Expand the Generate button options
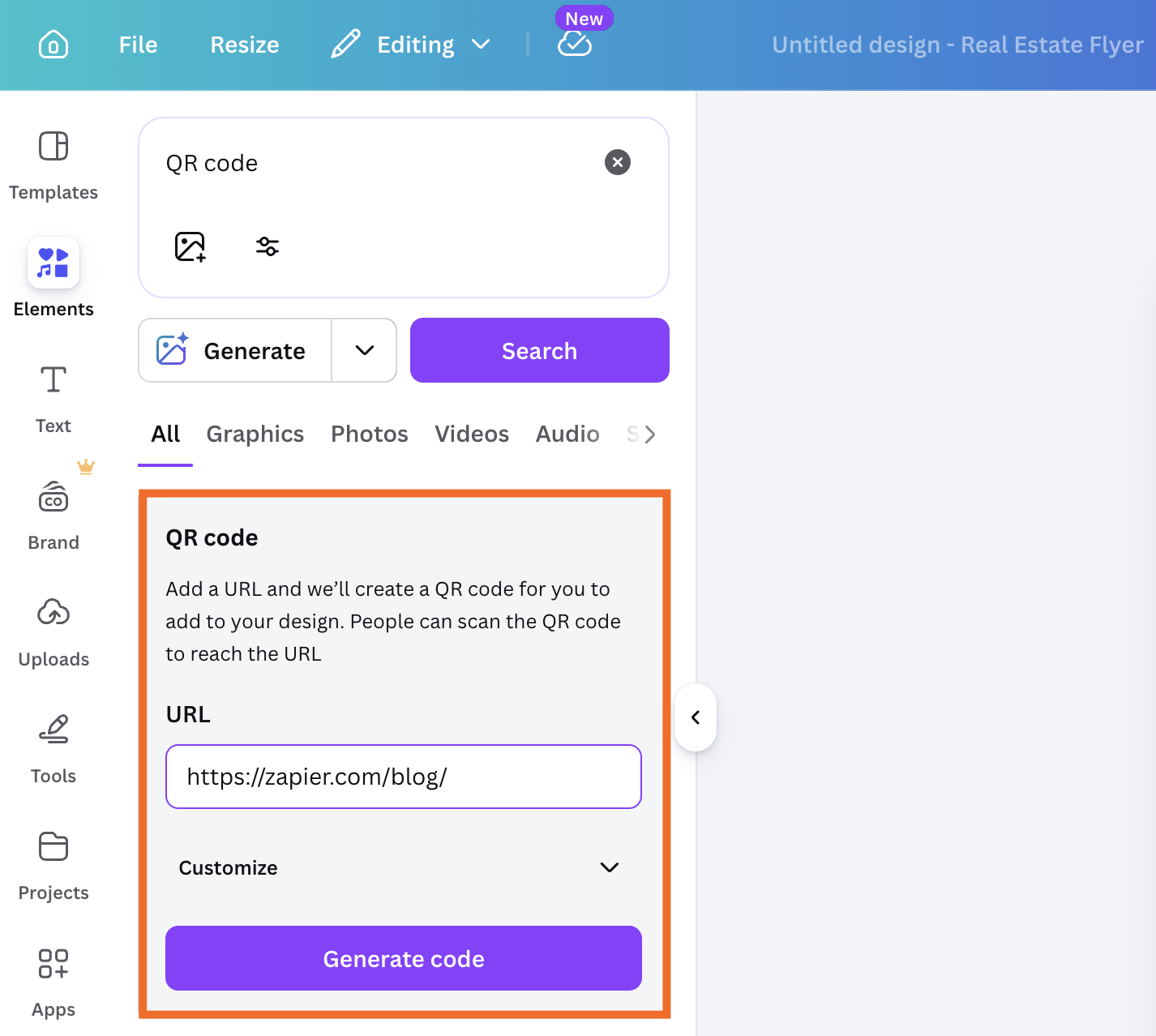 [364, 350]
